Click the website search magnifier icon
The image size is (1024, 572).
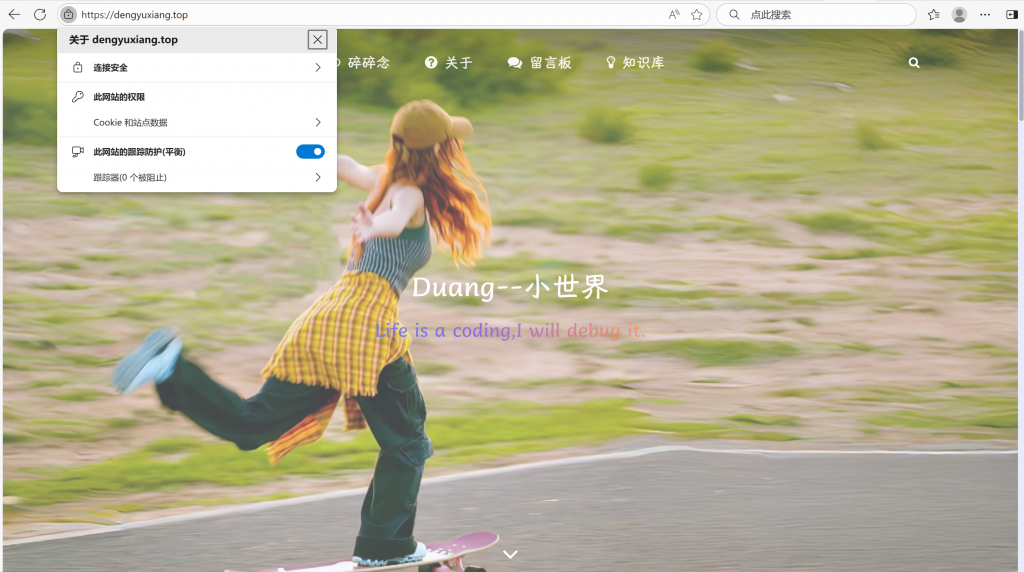(x=914, y=63)
